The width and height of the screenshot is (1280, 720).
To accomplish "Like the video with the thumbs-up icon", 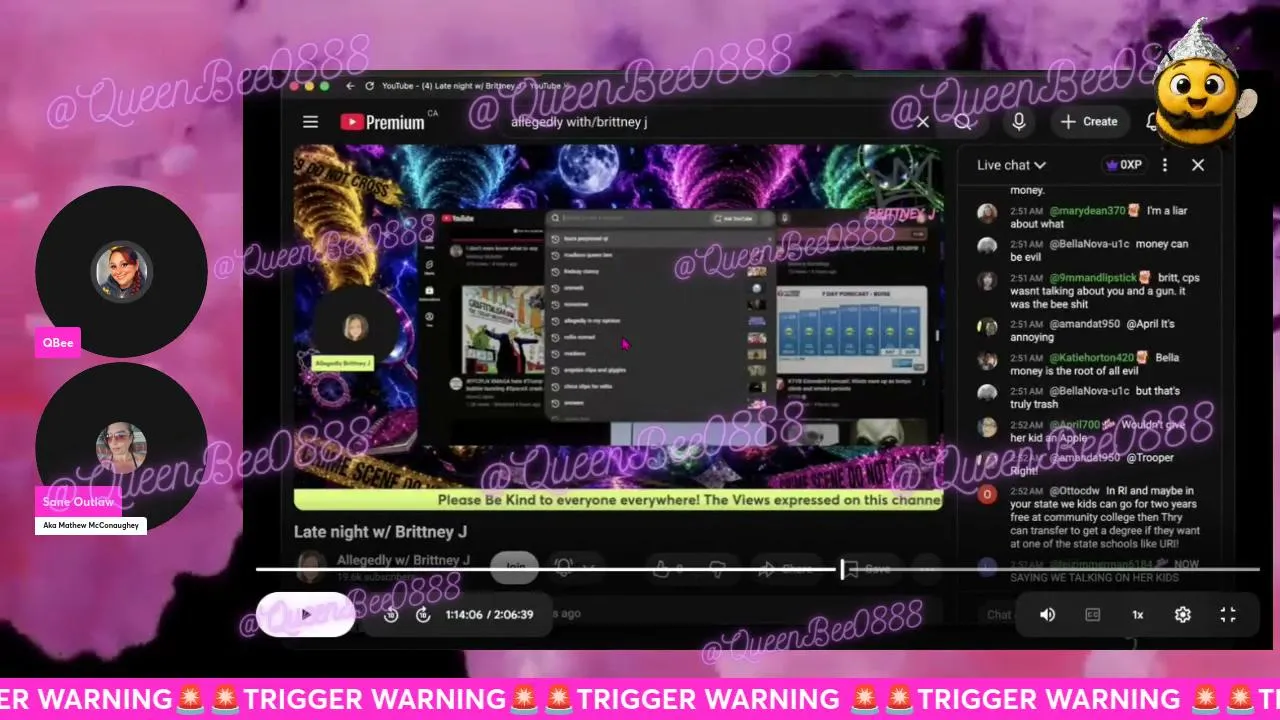I will [661, 569].
